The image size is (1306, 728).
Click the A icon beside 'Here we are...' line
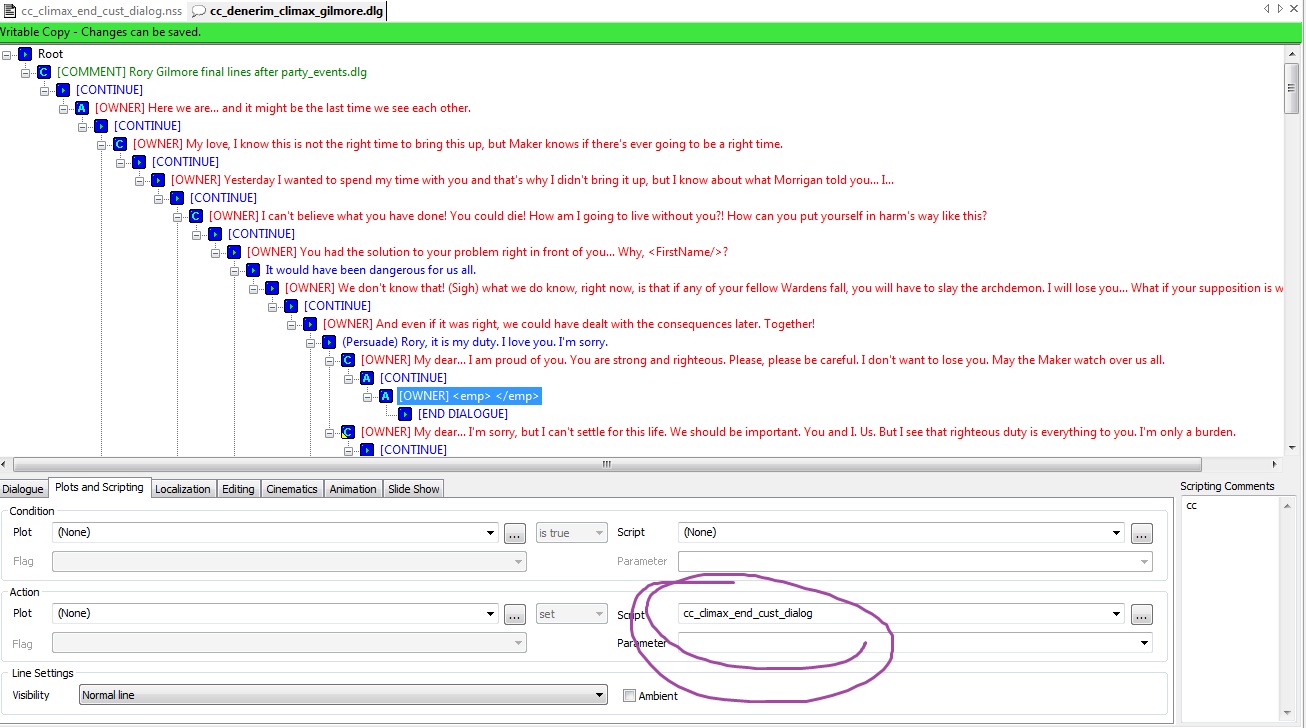[x=82, y=108]
